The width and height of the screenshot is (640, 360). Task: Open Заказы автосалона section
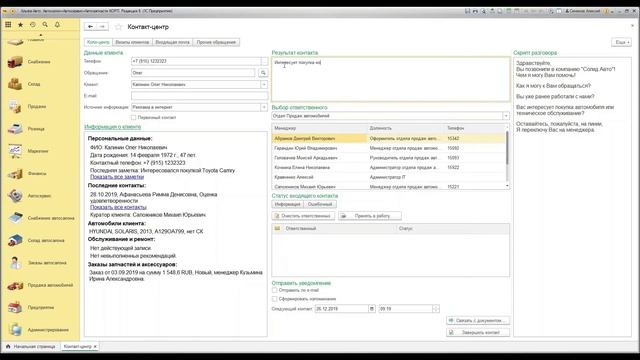click(47, 263)
